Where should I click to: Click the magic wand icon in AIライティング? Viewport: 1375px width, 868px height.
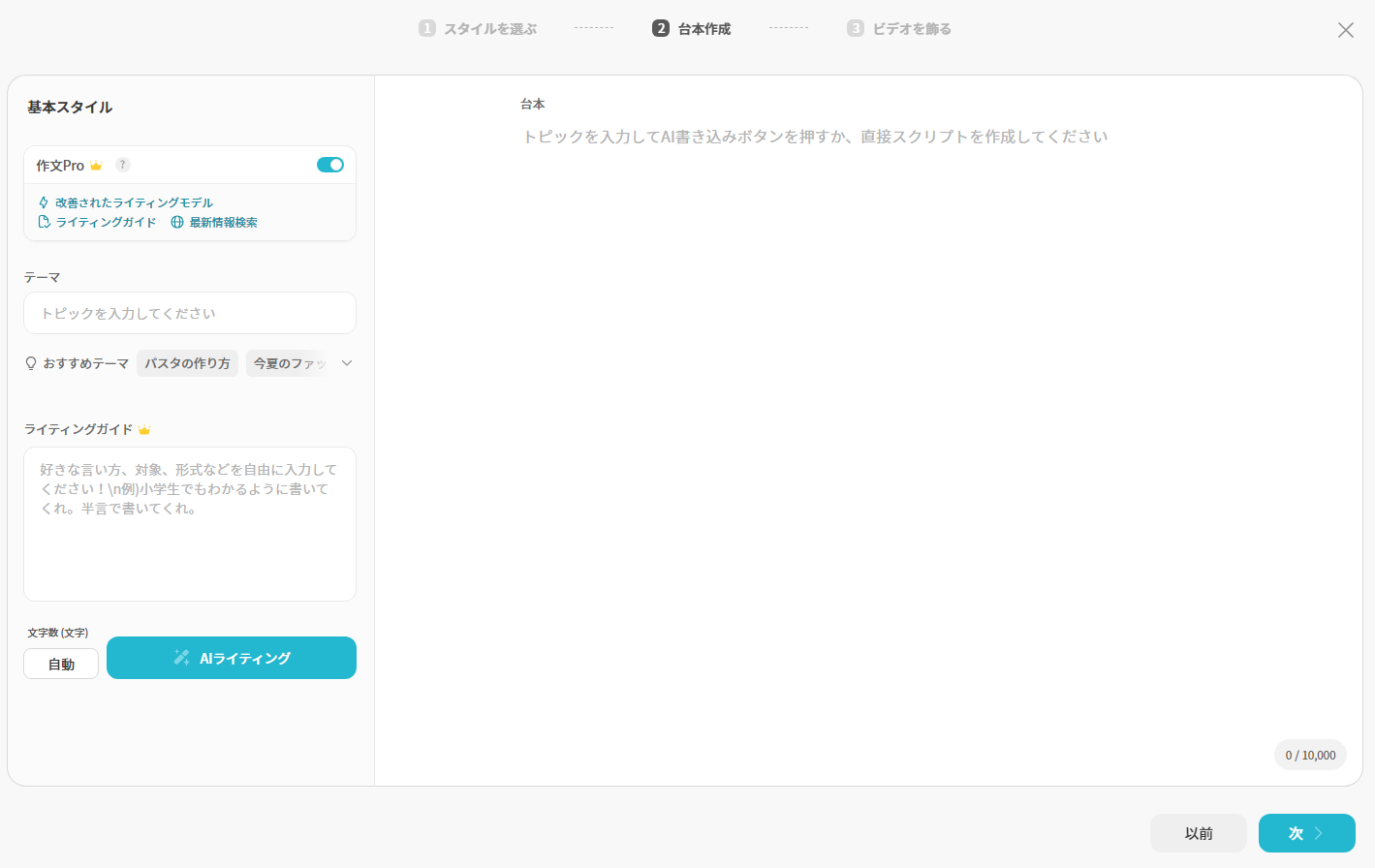pyautogui.click(x=181, y=658)
